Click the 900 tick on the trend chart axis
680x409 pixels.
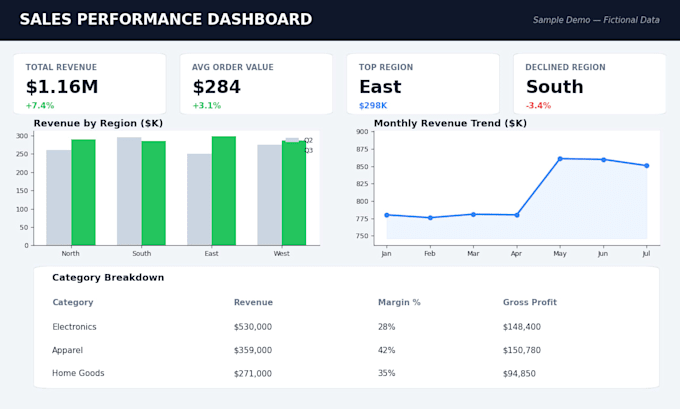click(x=362, y=132)
